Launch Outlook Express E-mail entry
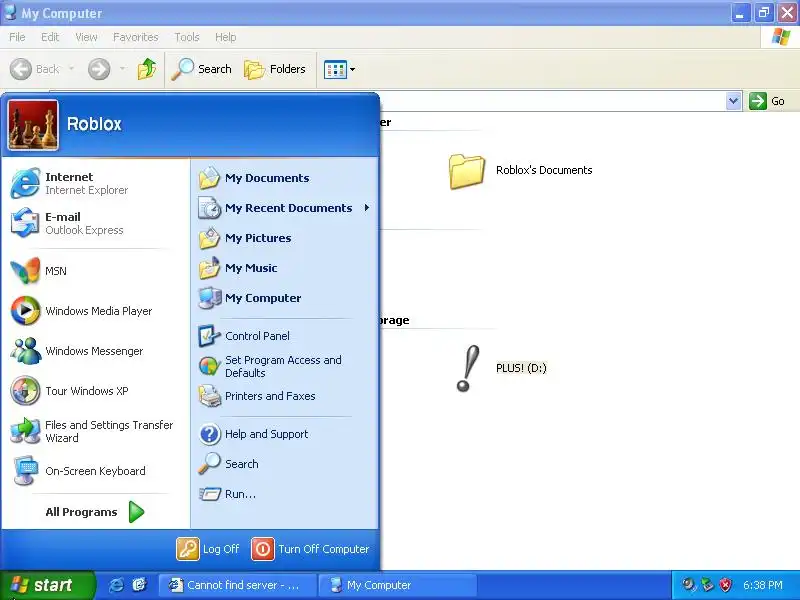 click(95, 223)
